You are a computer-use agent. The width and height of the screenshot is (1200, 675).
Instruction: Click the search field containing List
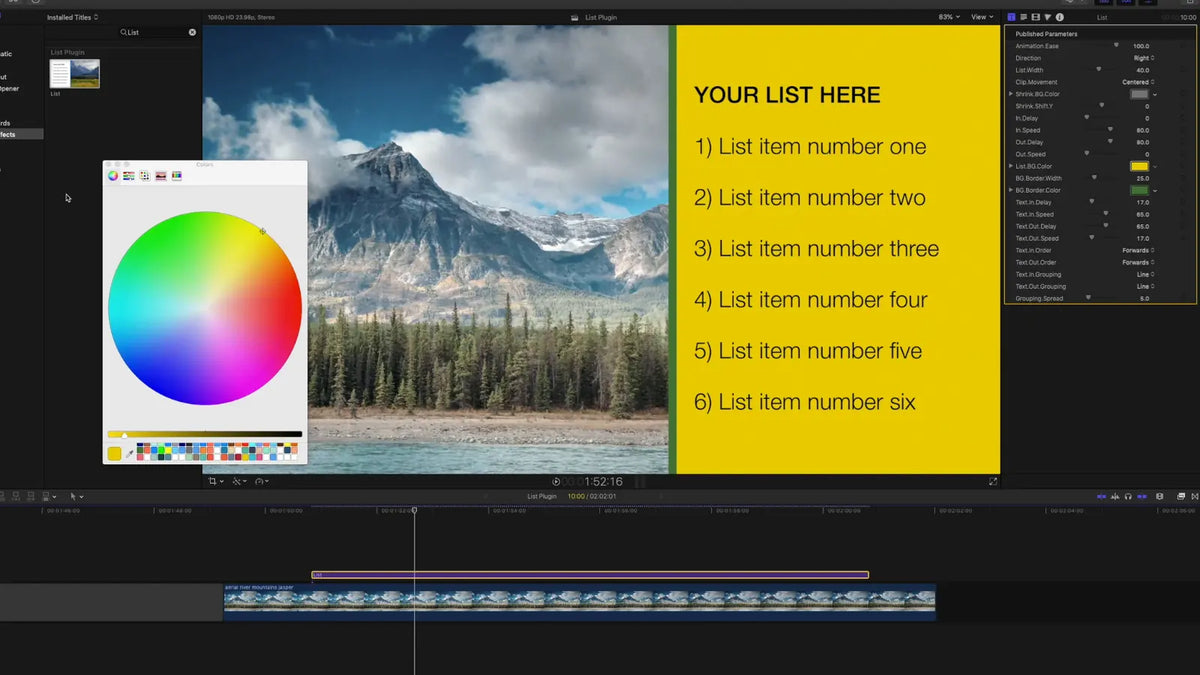pyautogui.click(x=157, y=32)
